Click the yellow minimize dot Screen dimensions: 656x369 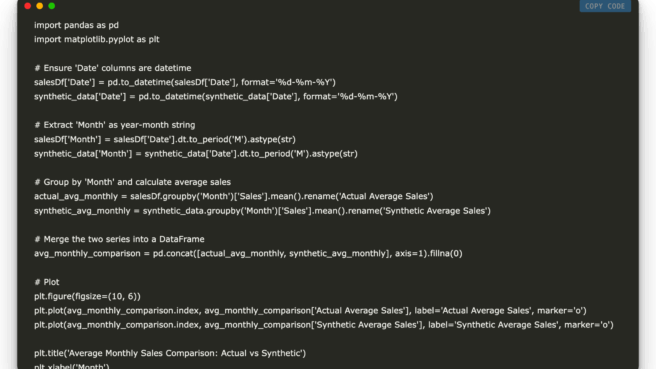click(x=40, y=6)
